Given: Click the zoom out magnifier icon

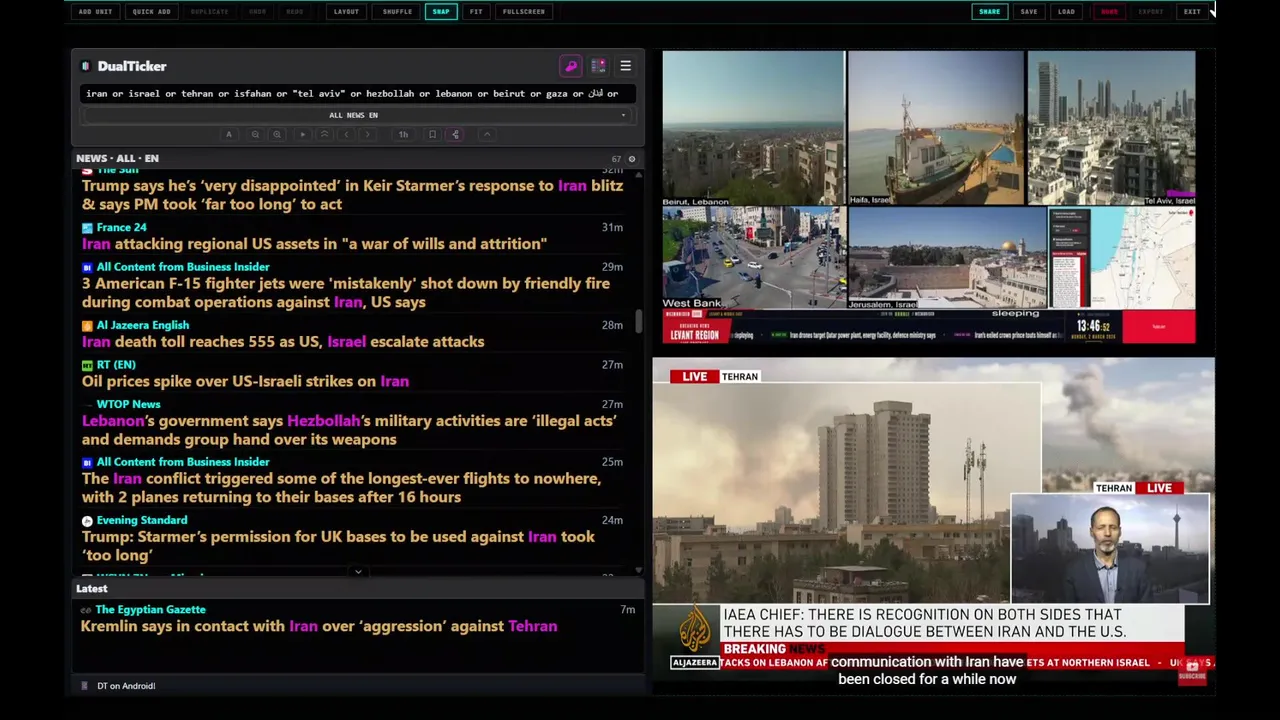Looking at the screenshot, I should pos(255,135).
